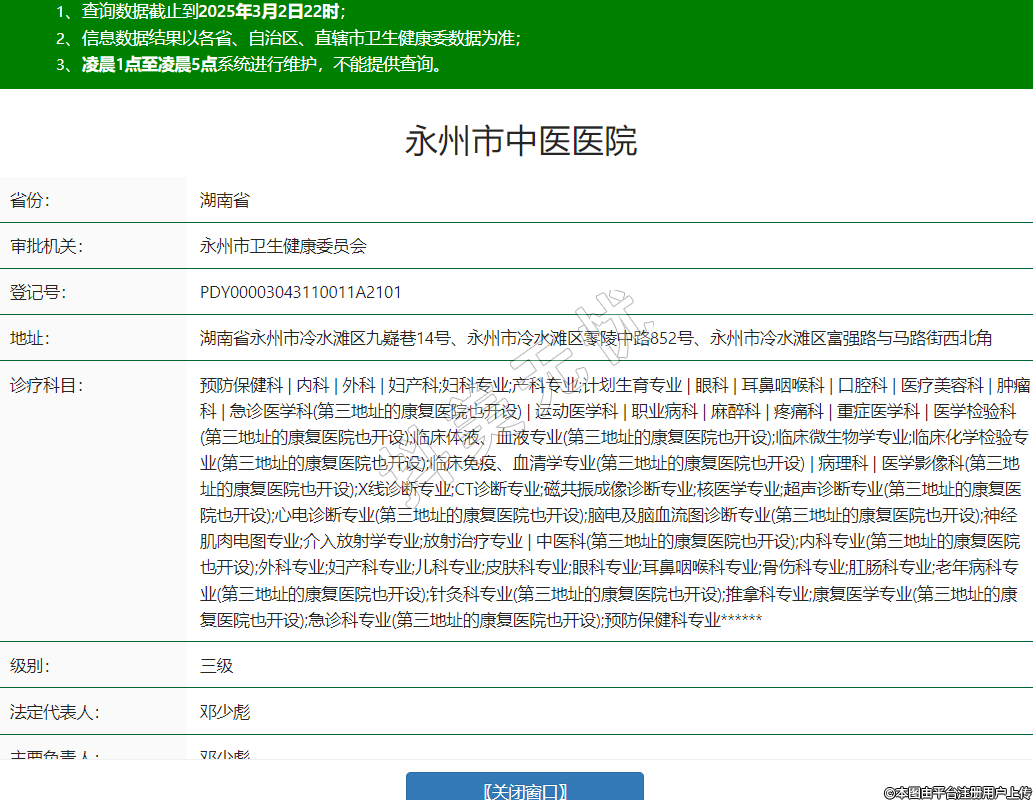This screenshot has width=1033, height=800.
Task: Click the 地址 field label
Action: tap(29, 338)
